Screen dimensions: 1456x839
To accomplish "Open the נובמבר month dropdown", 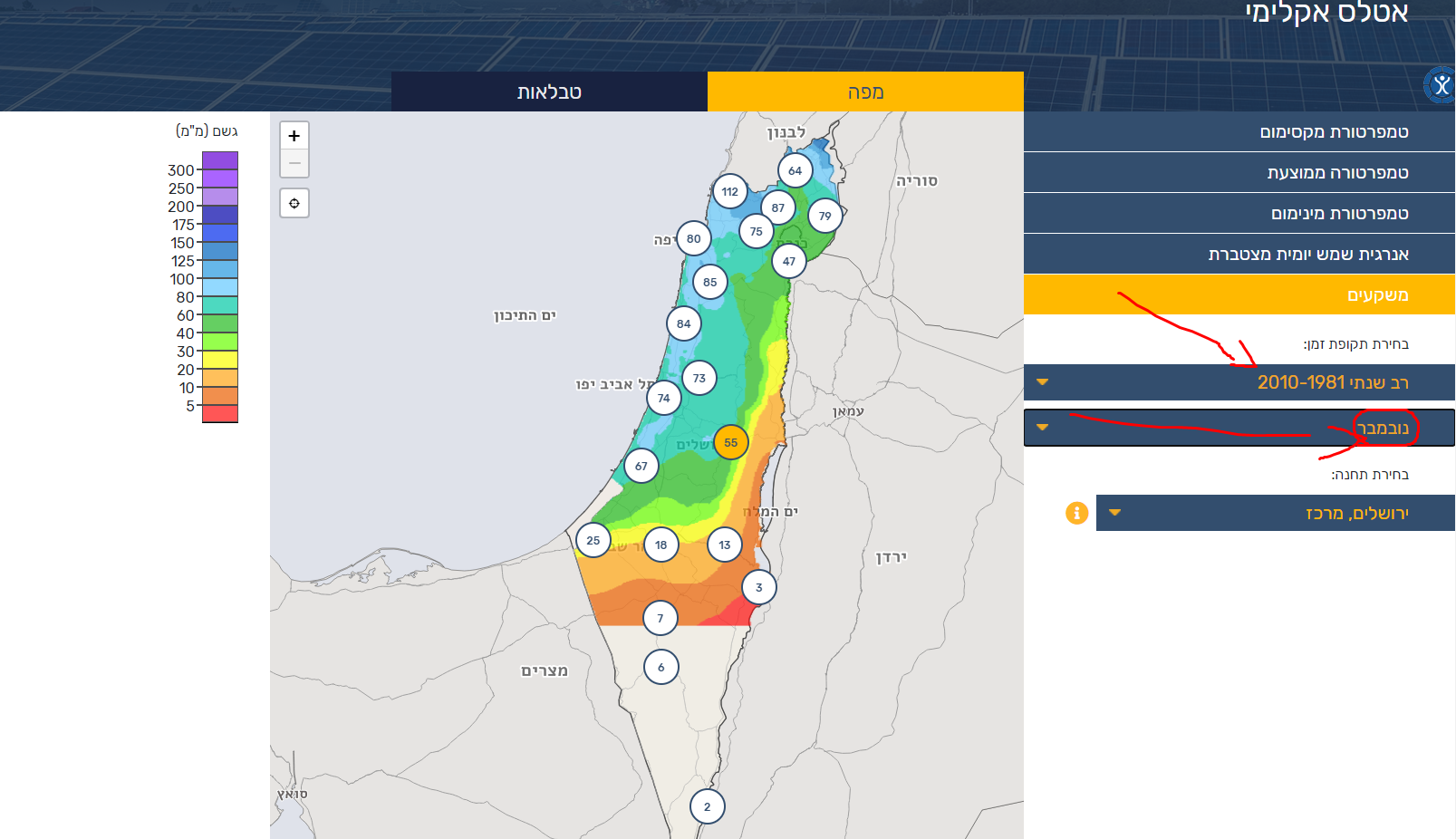I will pyautogui.click(x=1239, y=428).
